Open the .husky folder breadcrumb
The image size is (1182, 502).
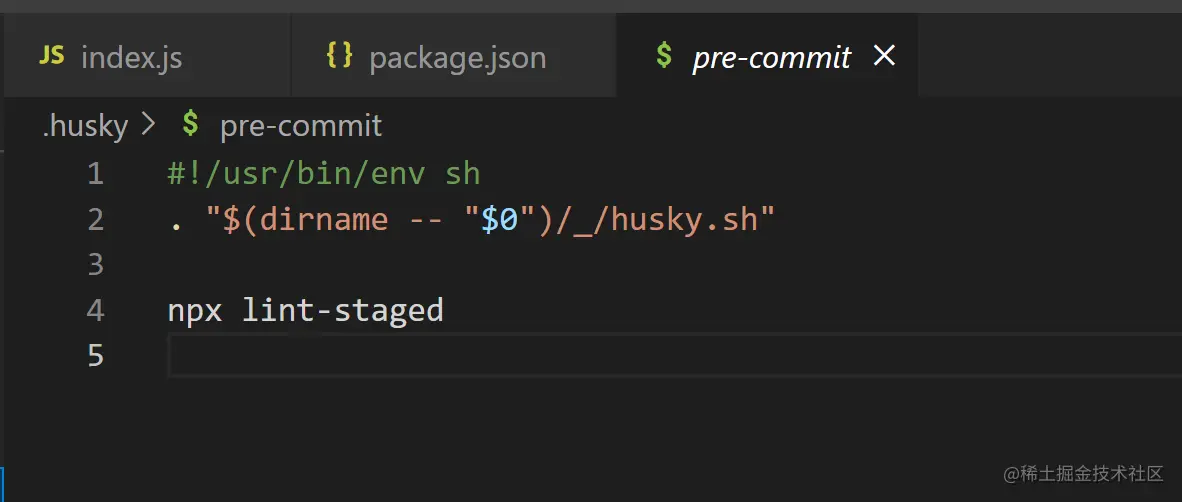click(85, 126)
